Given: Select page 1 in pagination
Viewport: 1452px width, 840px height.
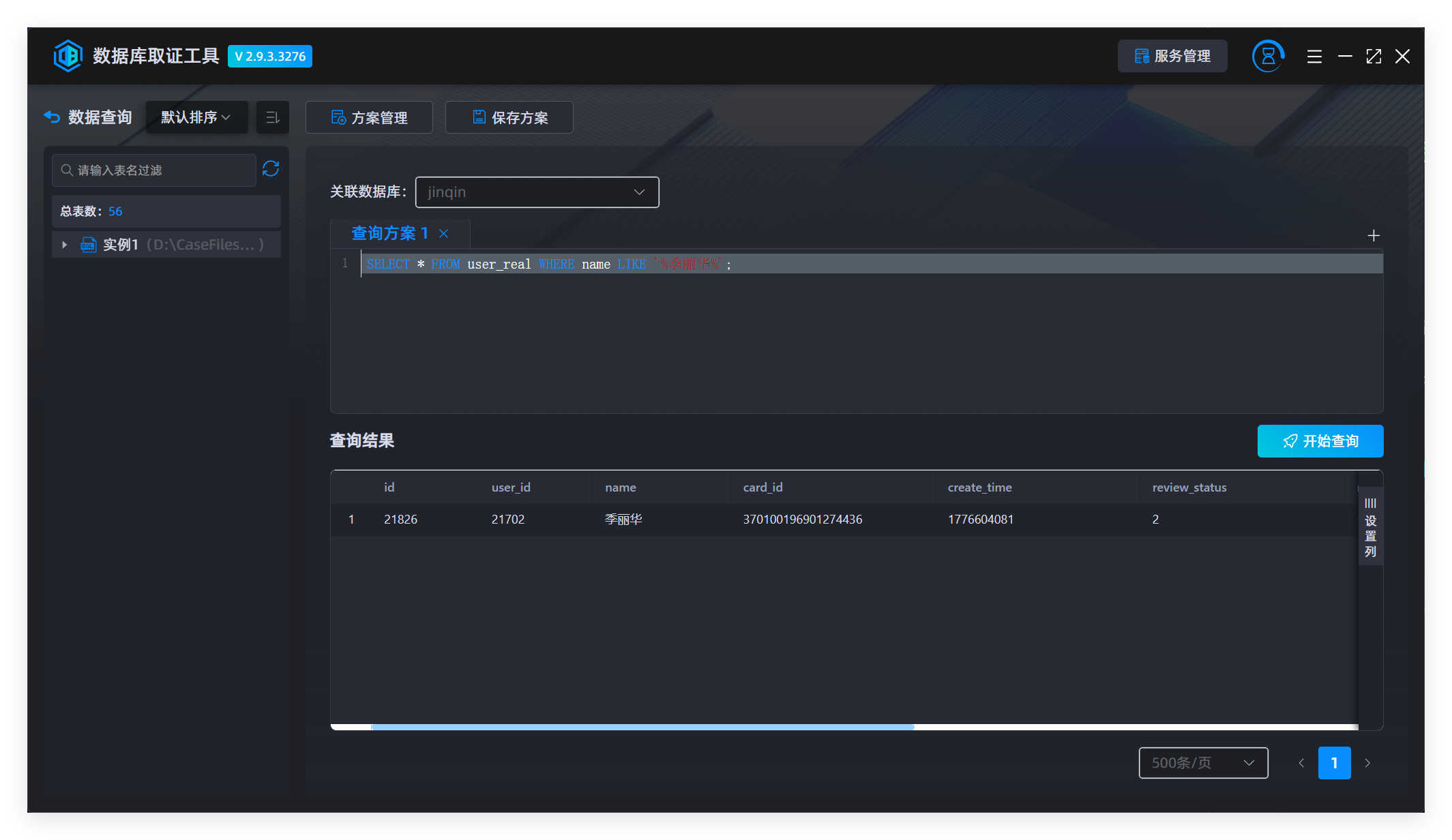Looking at the screenshot, I should pos(1335,763).
